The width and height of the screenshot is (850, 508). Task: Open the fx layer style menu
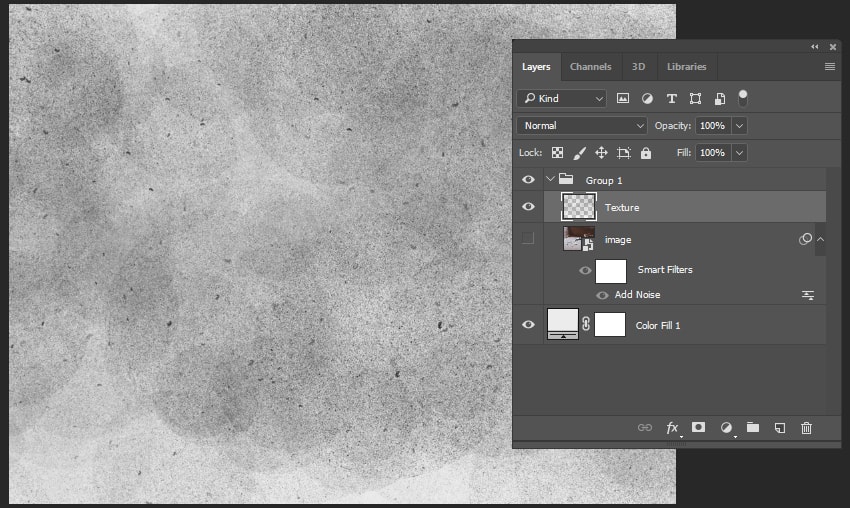pos(673,428)
